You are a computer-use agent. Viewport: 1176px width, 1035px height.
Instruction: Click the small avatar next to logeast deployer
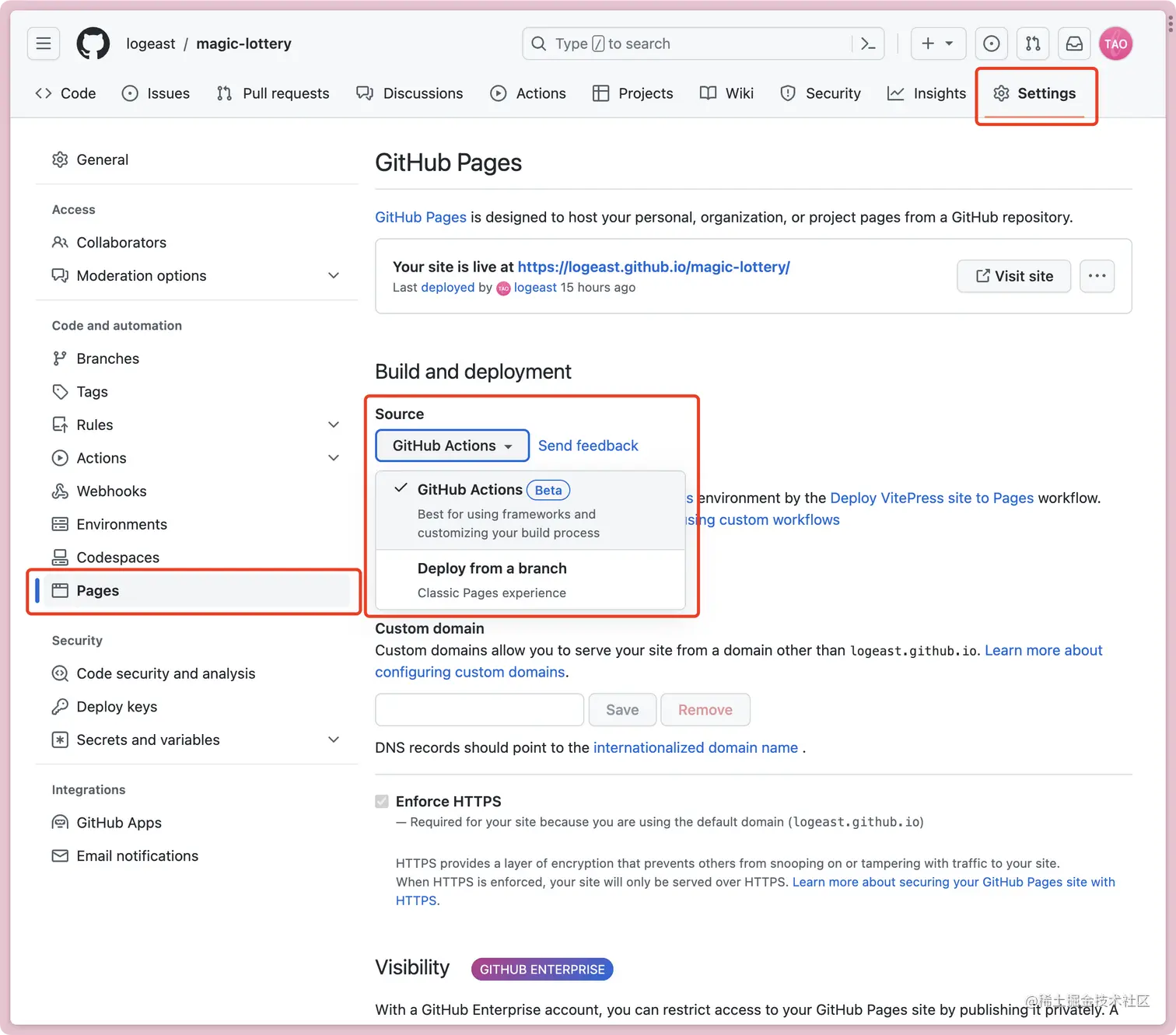click(x=503, y=288)
